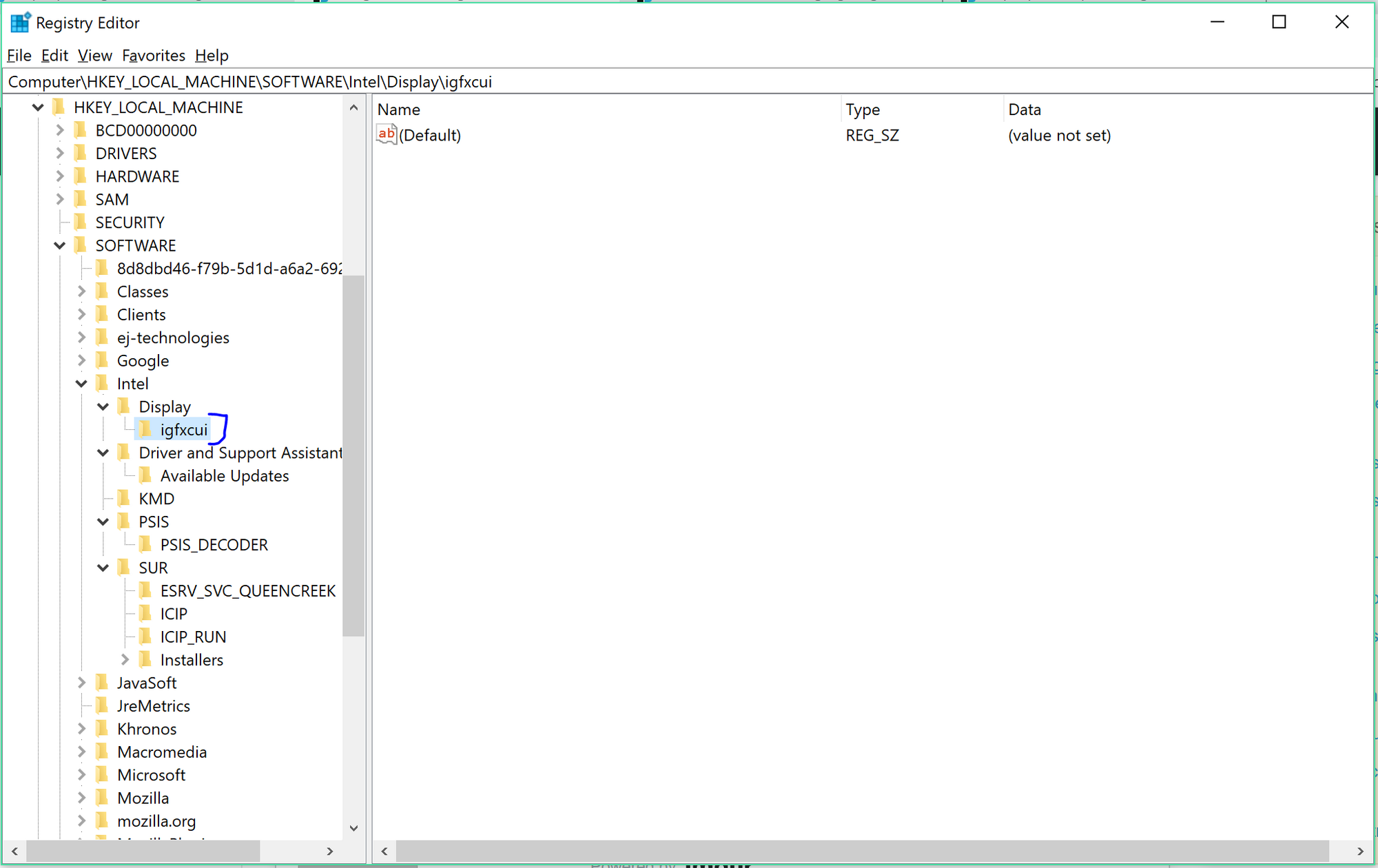This screenshot has width=1378, height=868.
Task: Click the Display folder icon
Action: pyautogui.click(x=124, y=406)
